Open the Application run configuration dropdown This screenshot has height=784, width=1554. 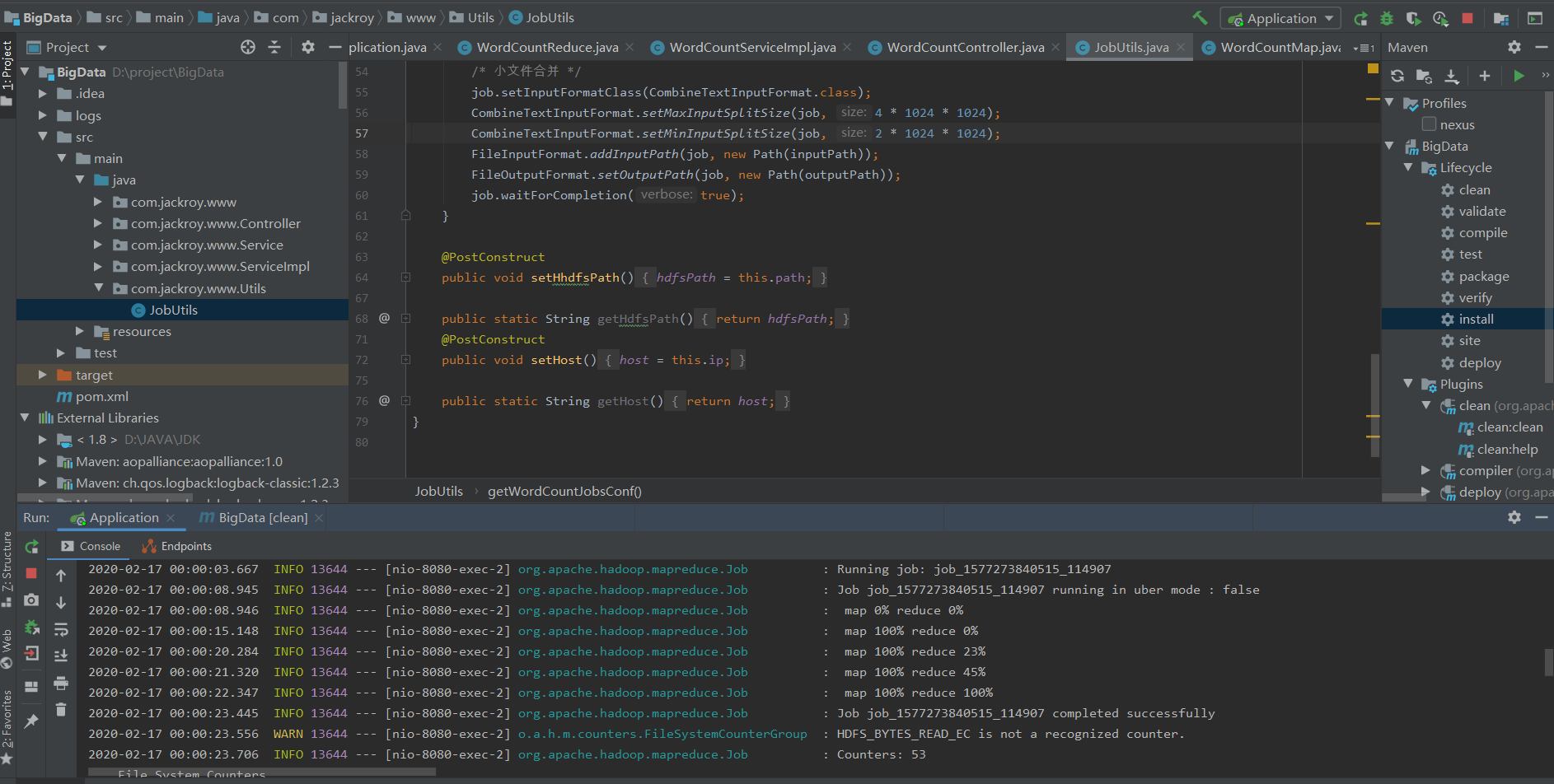[x=1280, y=18]
